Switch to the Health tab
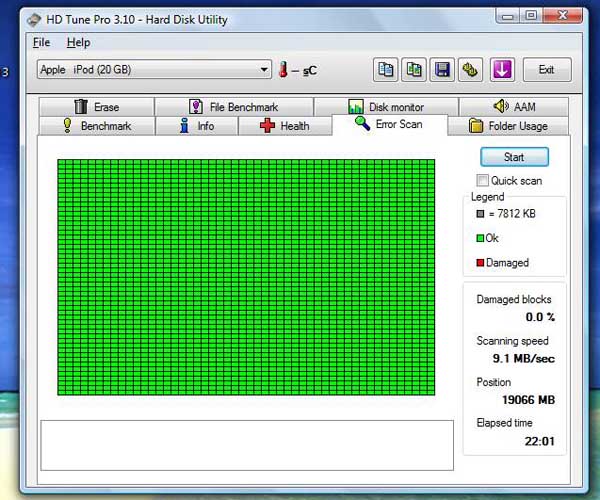 point(285,126)
